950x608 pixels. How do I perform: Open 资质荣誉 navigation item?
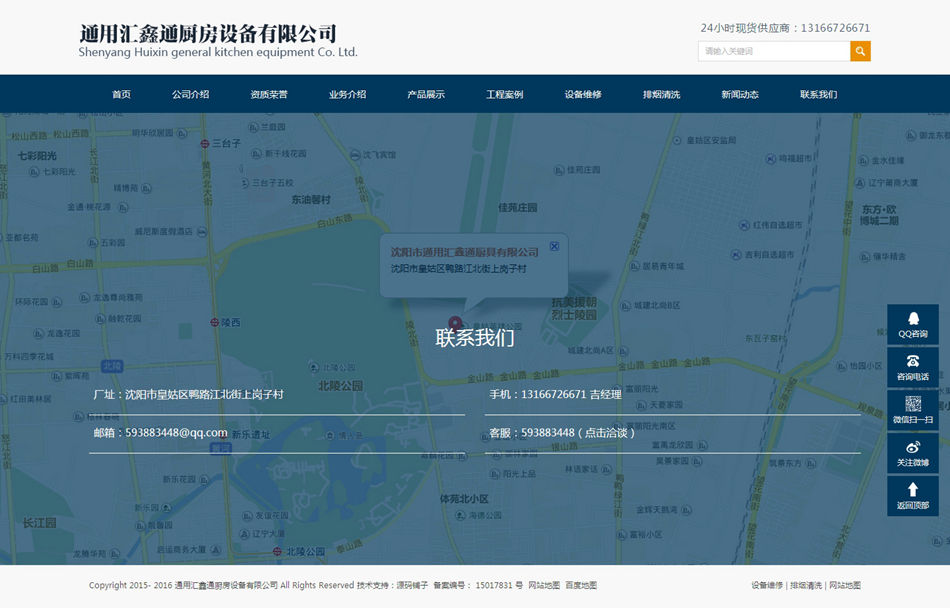click(269, 94)
